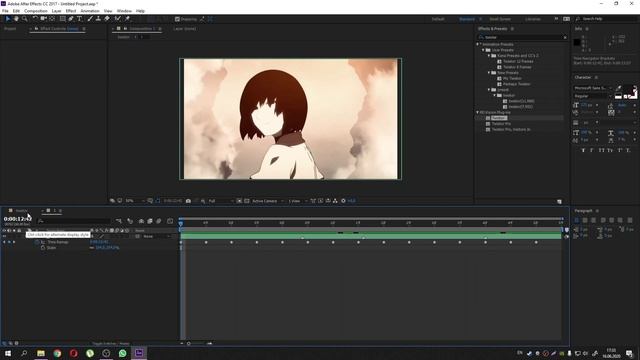This screenshot has width=640, height=360.
Task: Click the timeline layer search field
Action: tap(73, 221)
